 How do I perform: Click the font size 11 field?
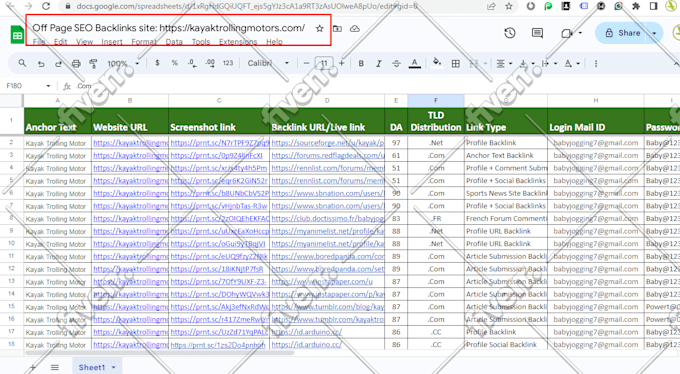tap(324, 63)
